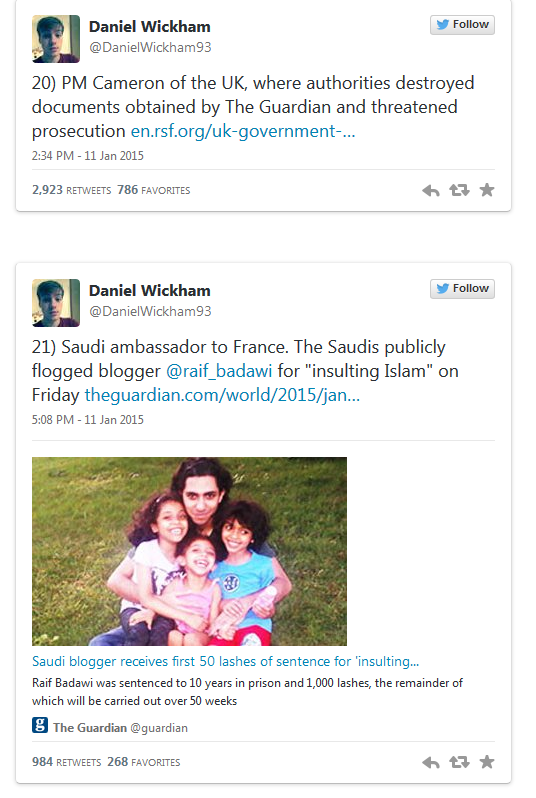Screen dimensions: 536x798
Task: Favorite the Saudi ambassador tweet with star
Action: click(487, 761)
